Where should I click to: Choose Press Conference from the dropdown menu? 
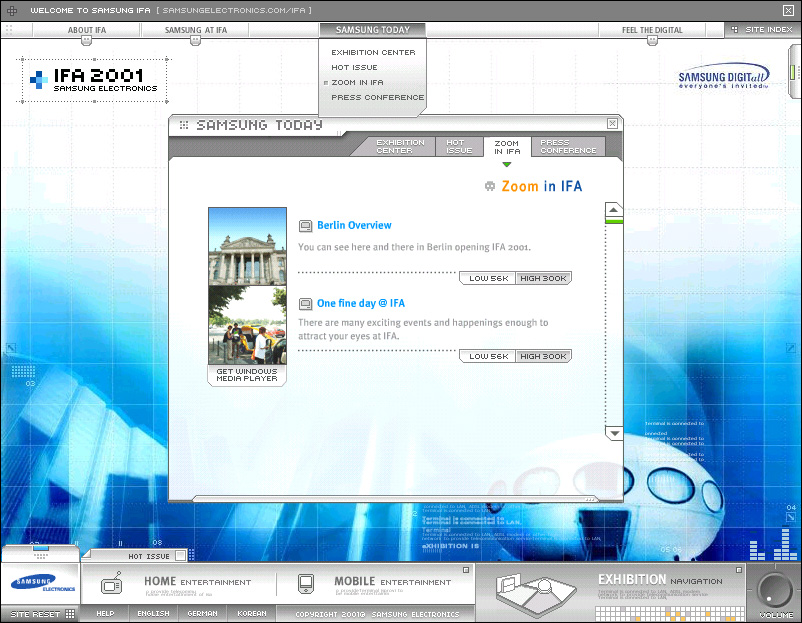tap(377, 97)
